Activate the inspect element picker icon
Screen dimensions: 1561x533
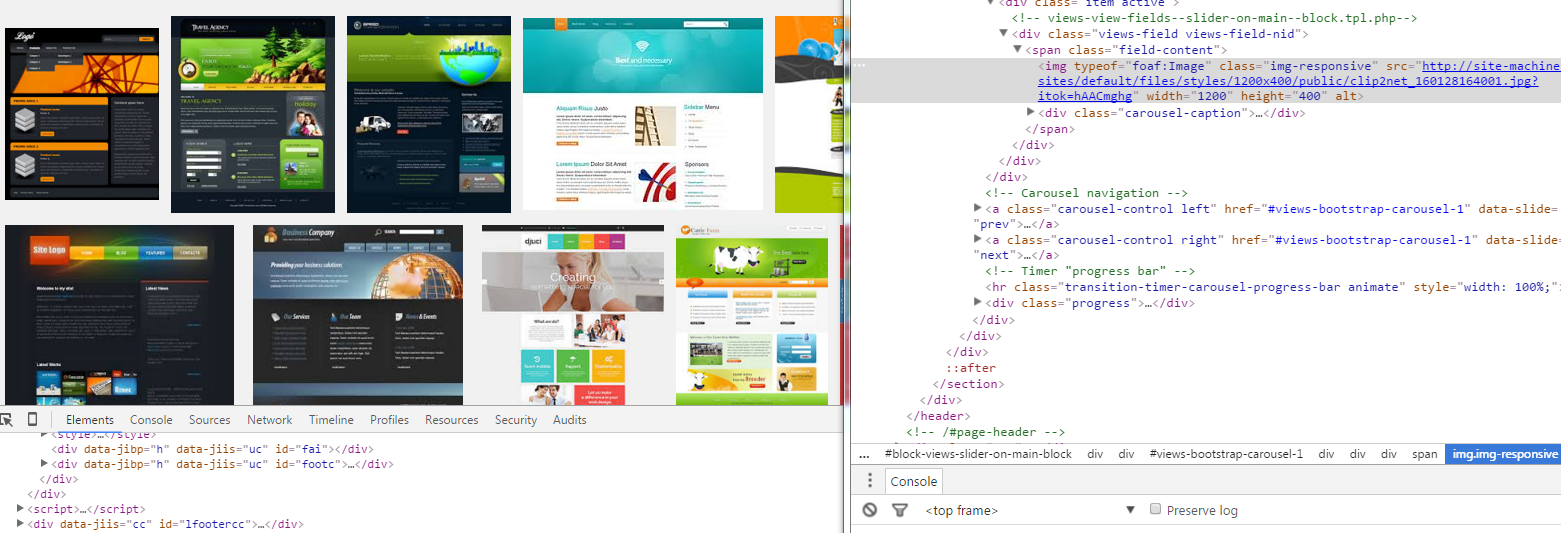point(7,420)
